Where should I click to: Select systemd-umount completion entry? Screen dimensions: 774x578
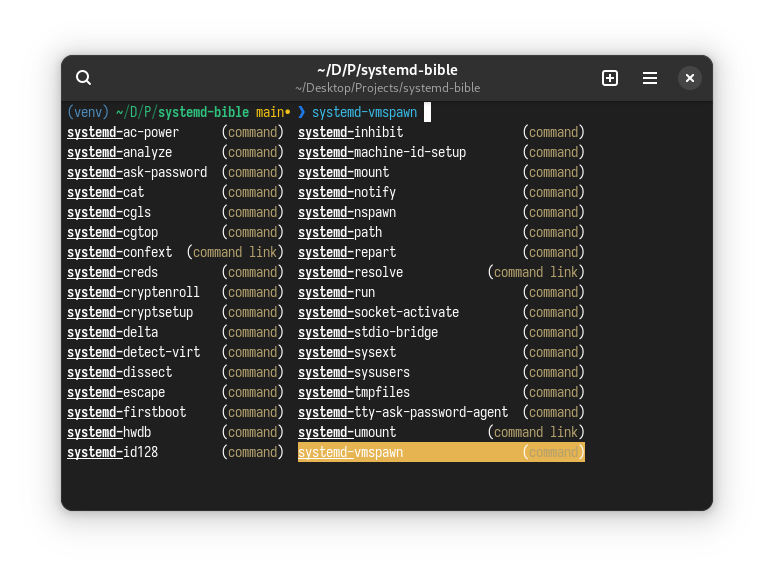(347, 432)
